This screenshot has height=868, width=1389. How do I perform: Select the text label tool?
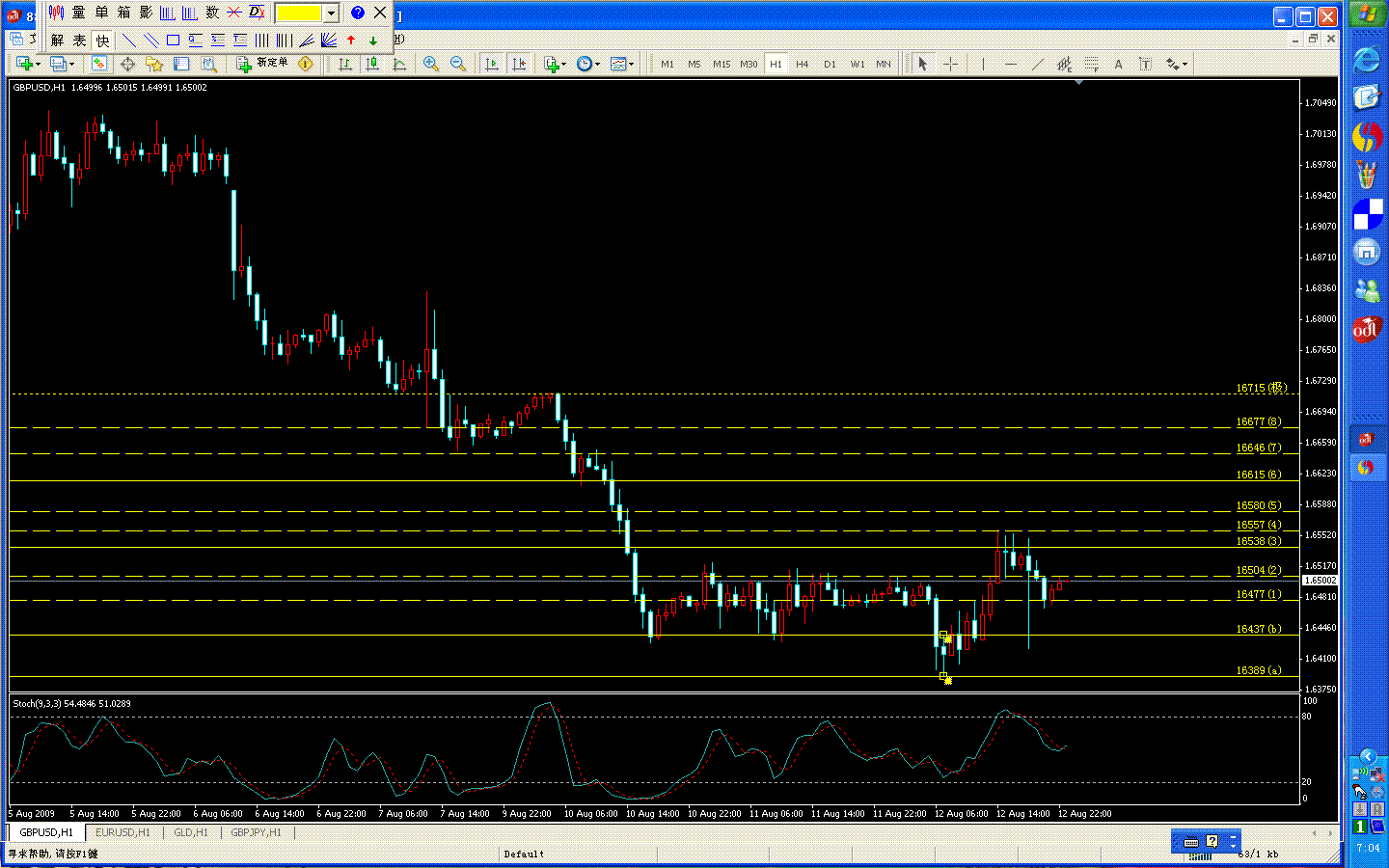point(1145,64)
